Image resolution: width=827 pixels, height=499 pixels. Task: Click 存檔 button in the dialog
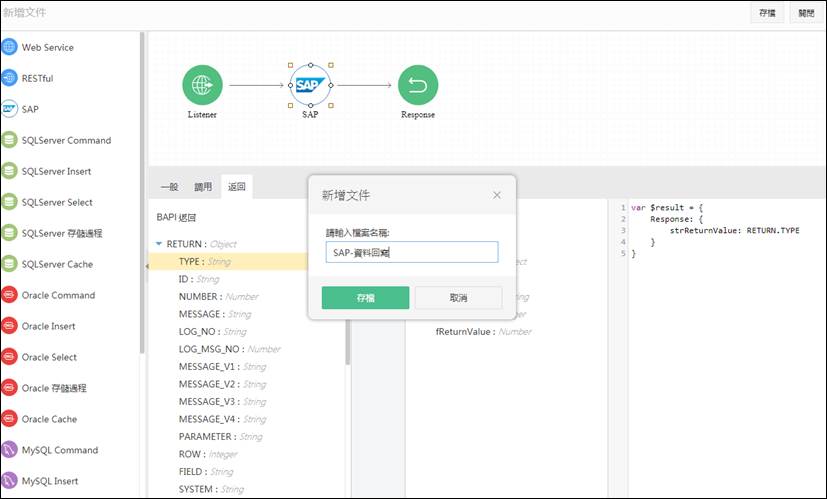tap(366, 298)
